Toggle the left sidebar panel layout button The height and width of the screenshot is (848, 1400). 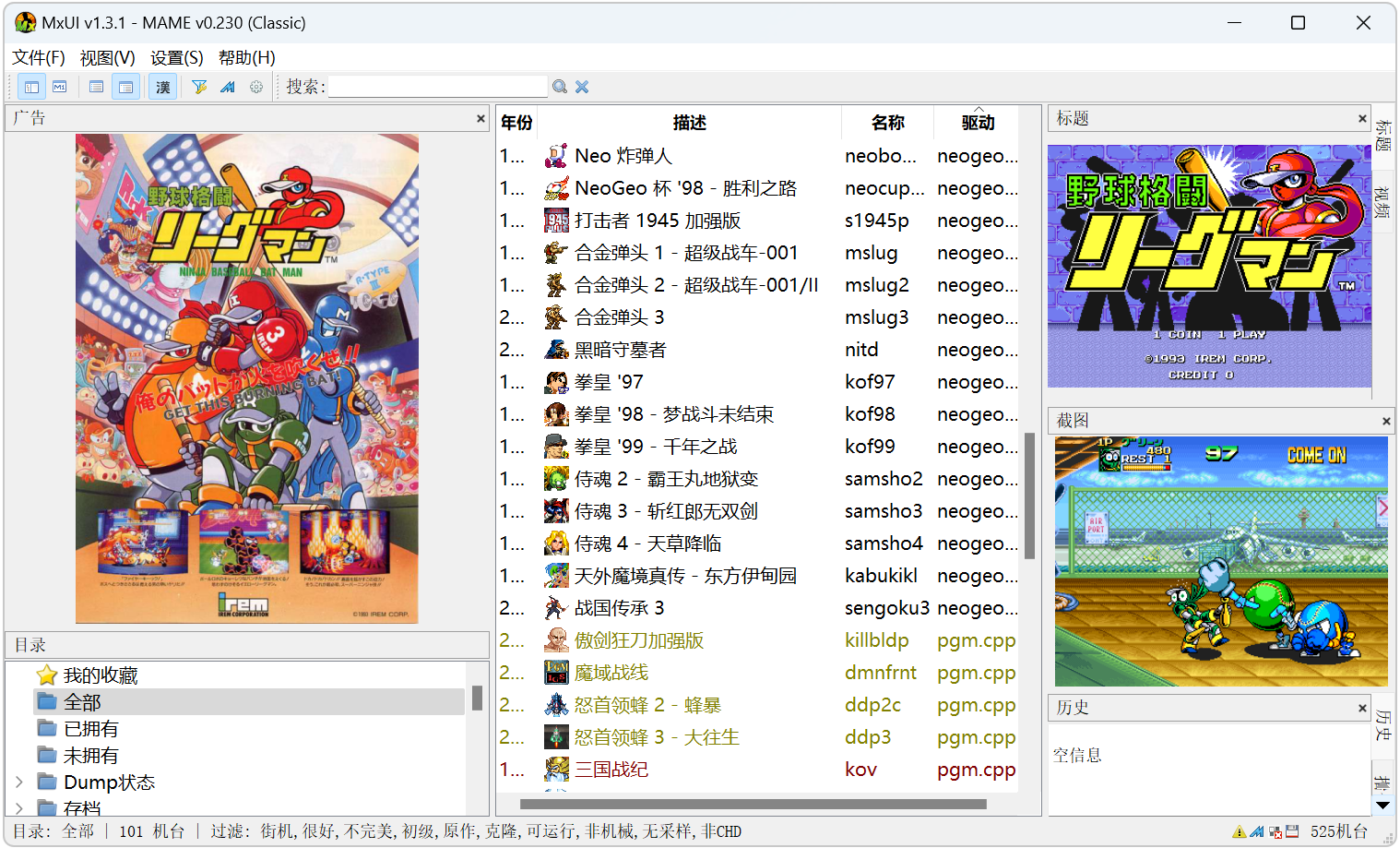pos(31,87)
